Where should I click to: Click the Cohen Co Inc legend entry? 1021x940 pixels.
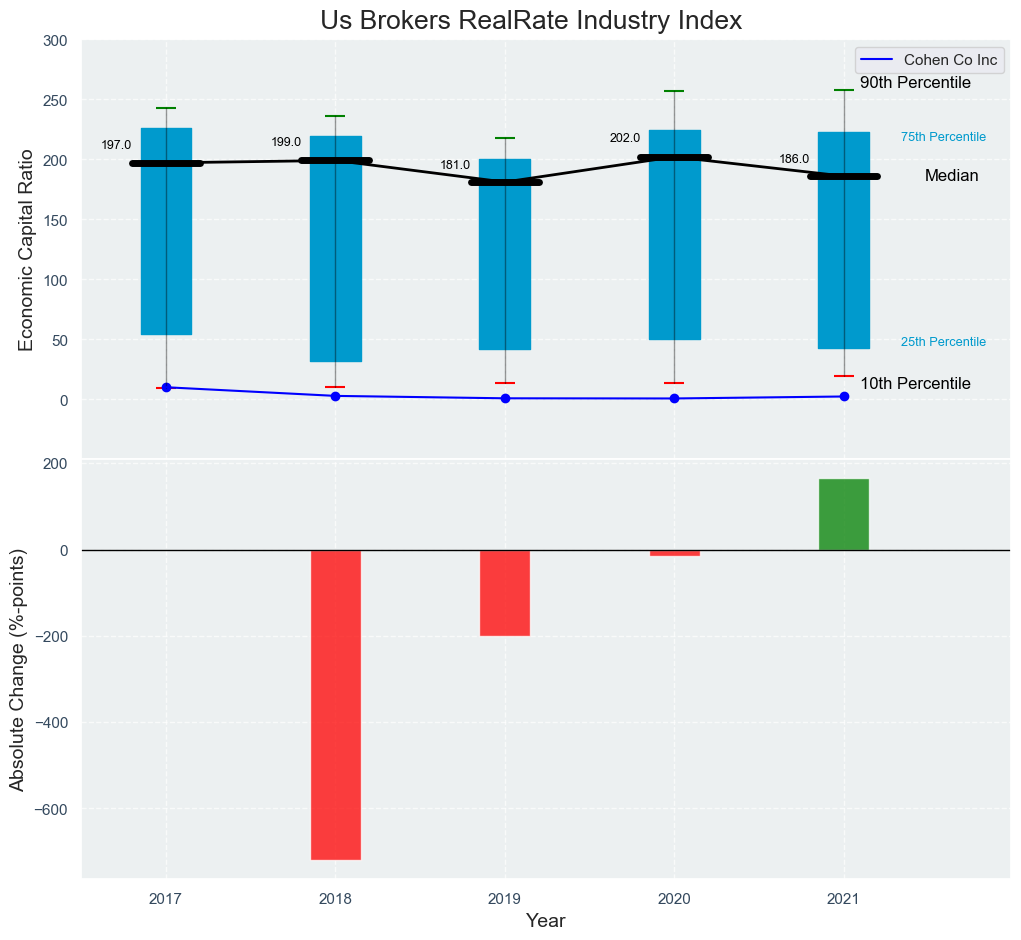(930, 60)
